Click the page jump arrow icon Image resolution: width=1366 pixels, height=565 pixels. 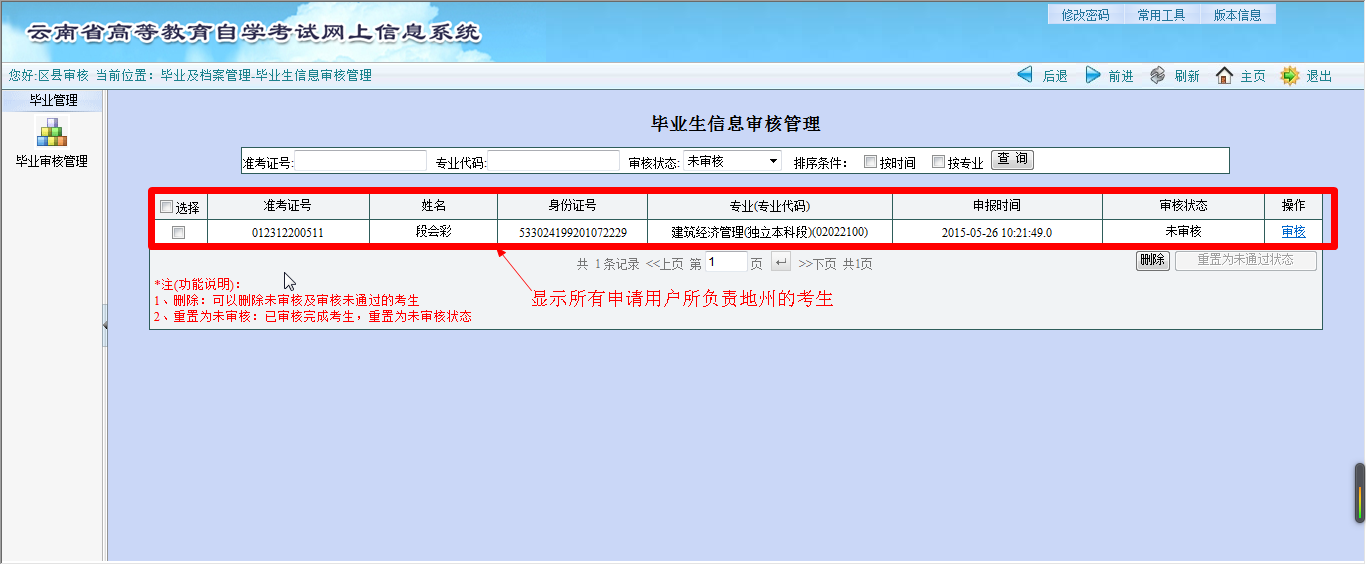[x=780, y=262]
